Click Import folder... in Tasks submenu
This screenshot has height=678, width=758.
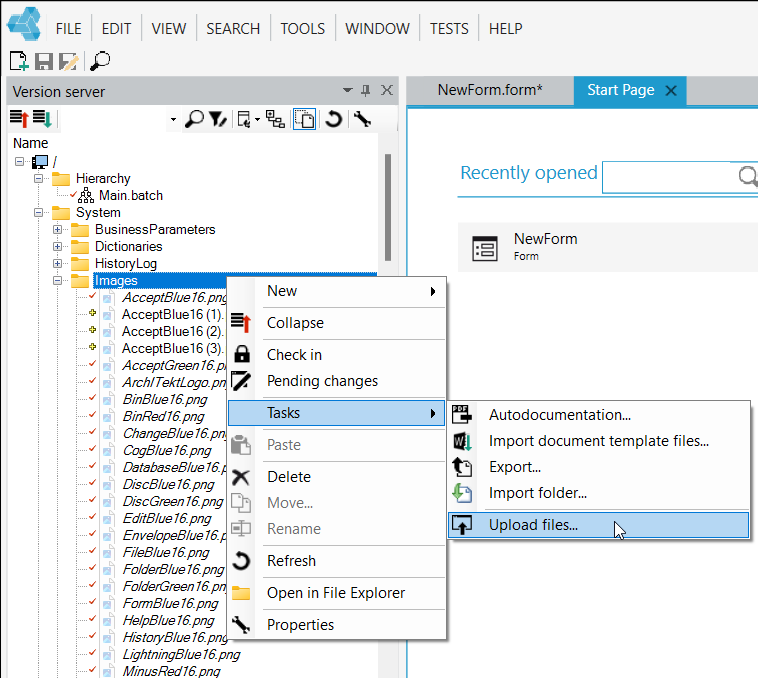pyautogui.click(x=599, y=493)
